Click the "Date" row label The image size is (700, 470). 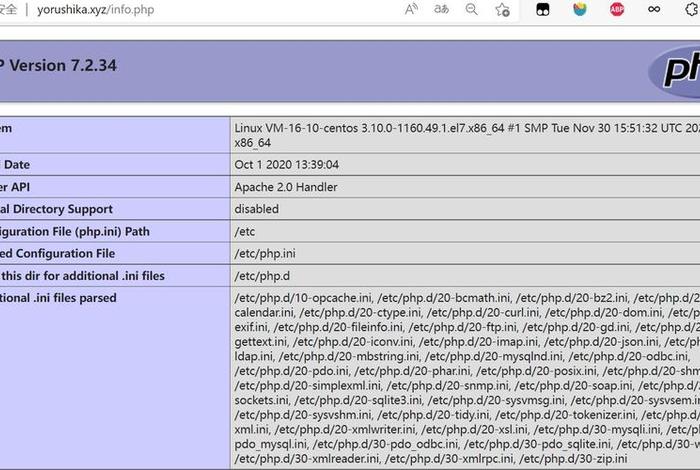point(17,165)
